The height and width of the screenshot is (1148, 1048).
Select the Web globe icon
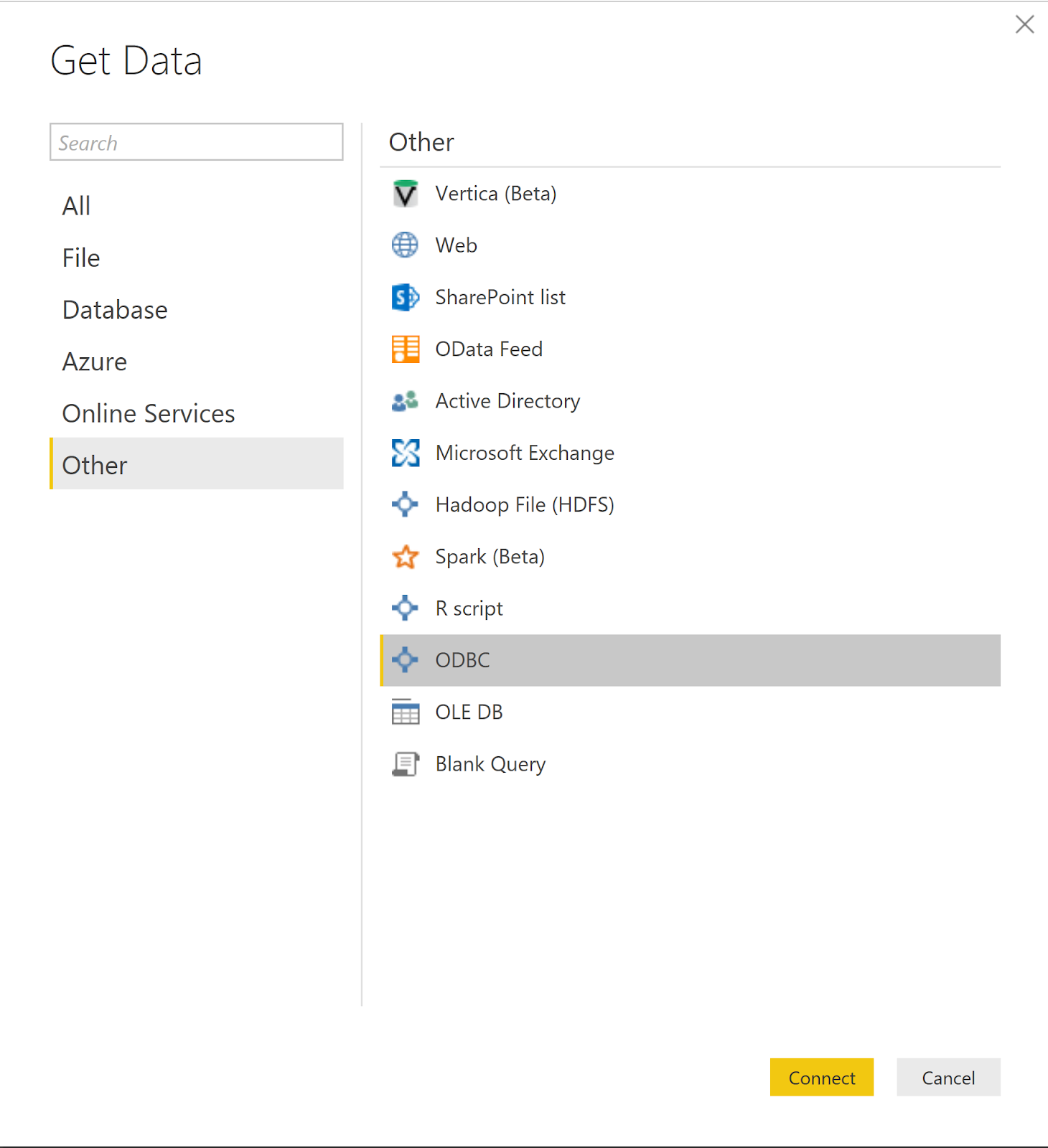pos(406,245)
